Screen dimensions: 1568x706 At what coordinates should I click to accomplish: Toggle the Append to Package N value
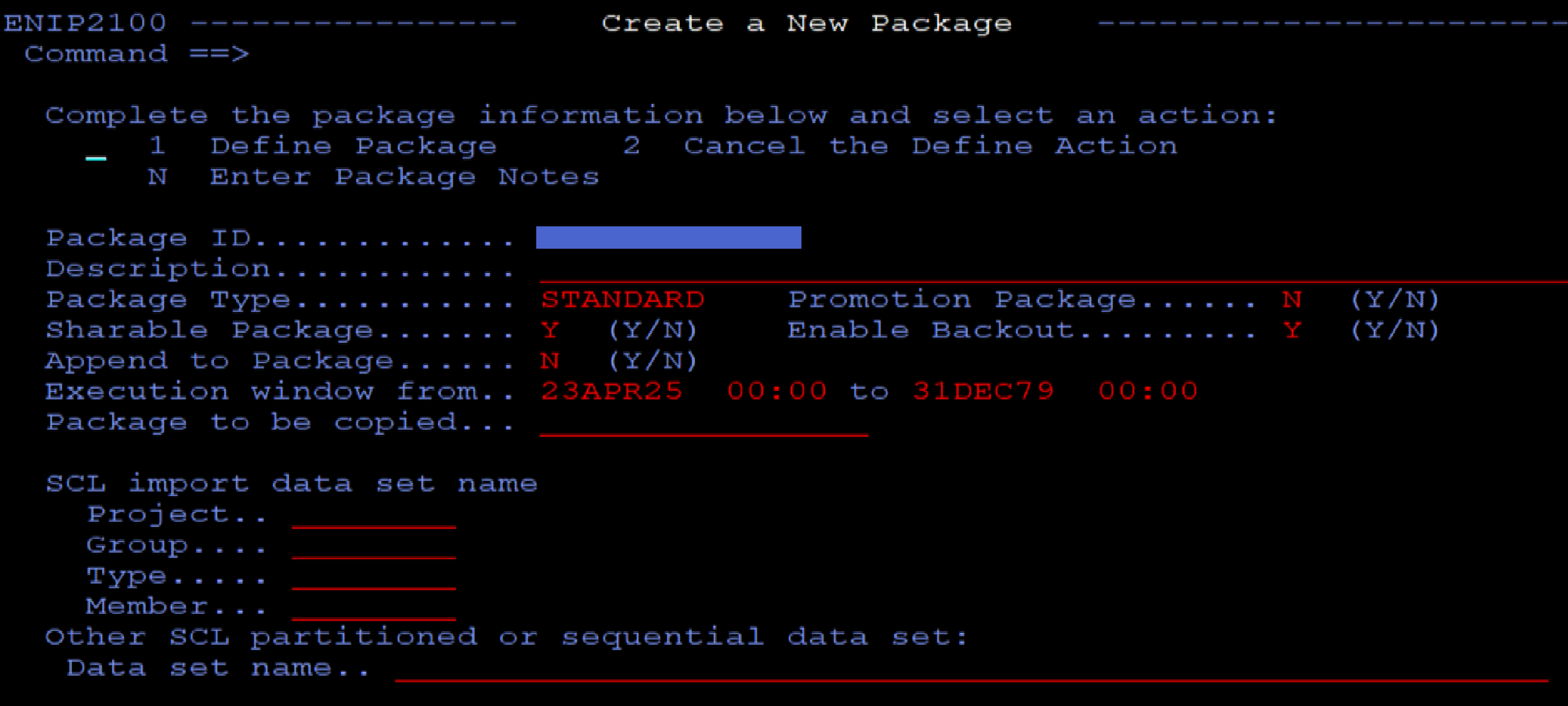[x=550, y=361]
